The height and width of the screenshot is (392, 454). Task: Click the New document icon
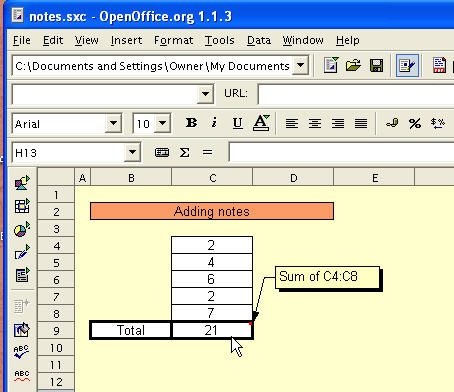(331, 65)
